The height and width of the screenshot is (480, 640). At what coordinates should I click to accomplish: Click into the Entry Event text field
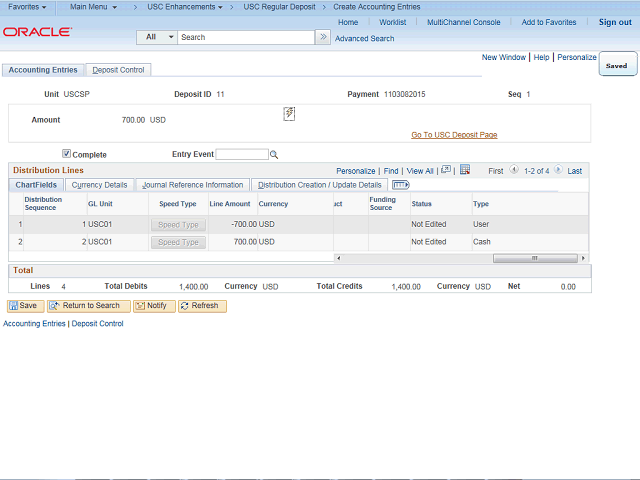click(242, 155)
